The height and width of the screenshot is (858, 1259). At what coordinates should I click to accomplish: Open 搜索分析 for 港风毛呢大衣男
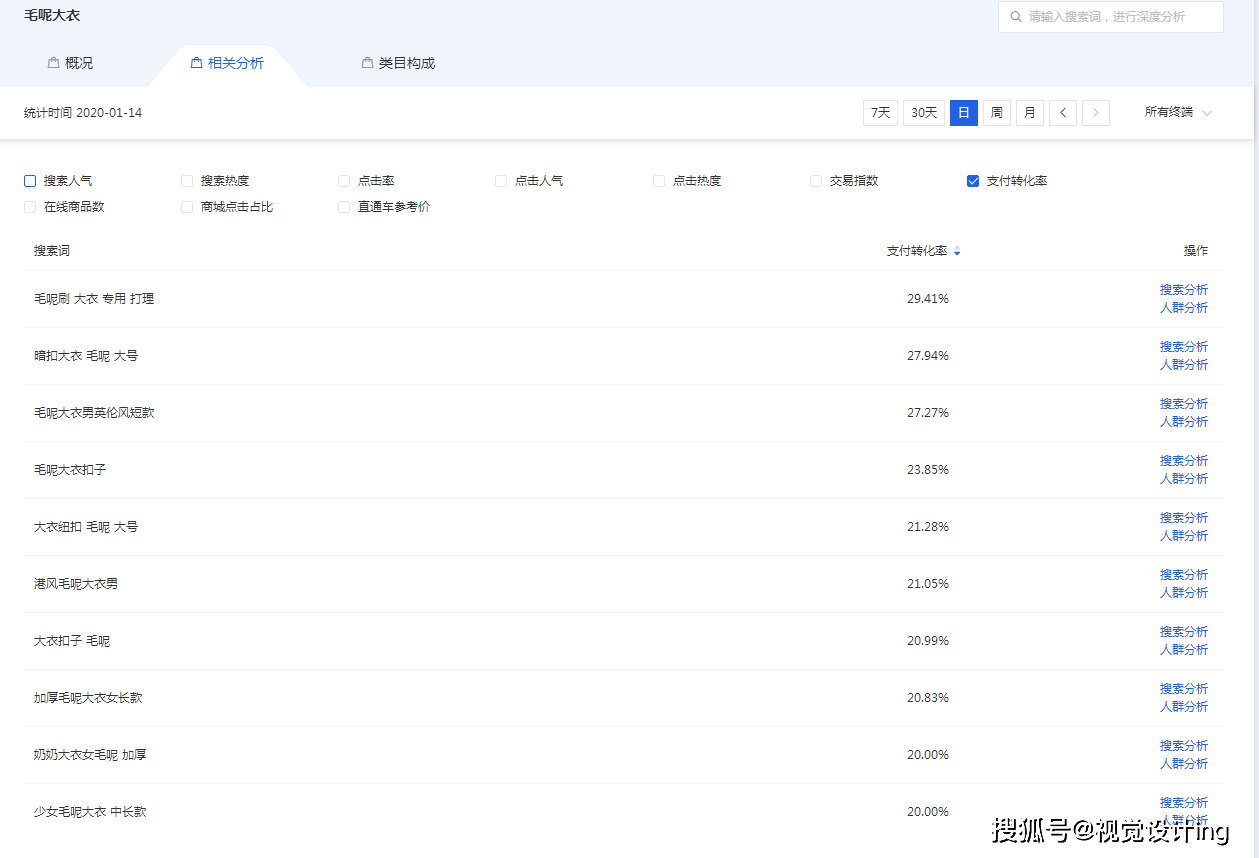coord(1184,575)
